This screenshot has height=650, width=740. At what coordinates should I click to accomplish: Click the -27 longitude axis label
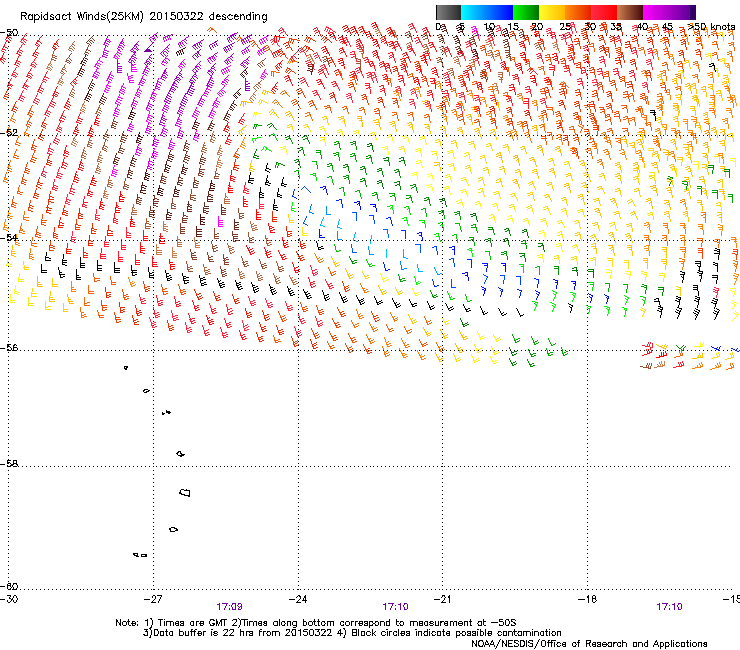tap(153, 599)
